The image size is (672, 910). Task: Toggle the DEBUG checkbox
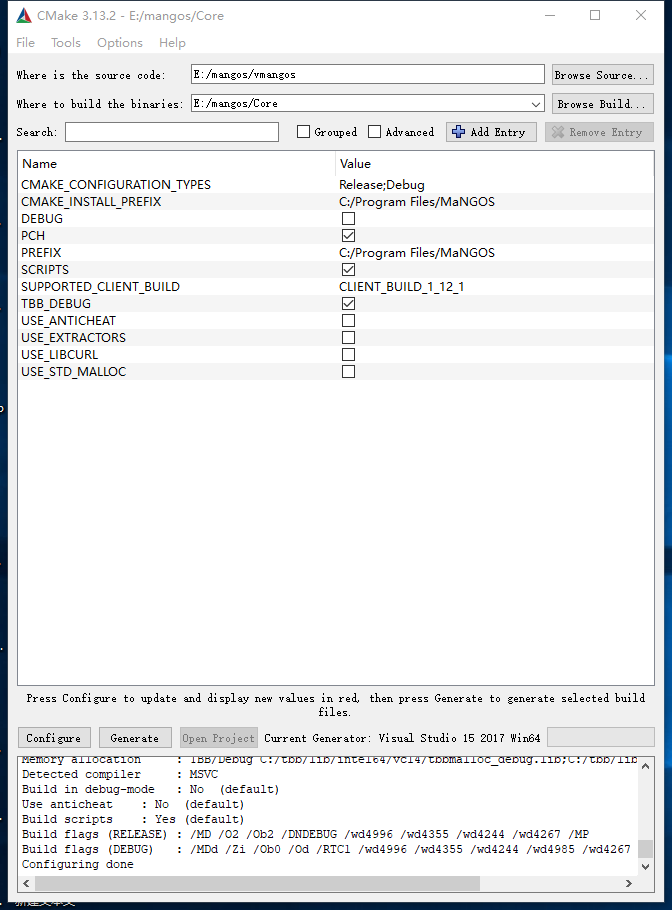[348, 219]
